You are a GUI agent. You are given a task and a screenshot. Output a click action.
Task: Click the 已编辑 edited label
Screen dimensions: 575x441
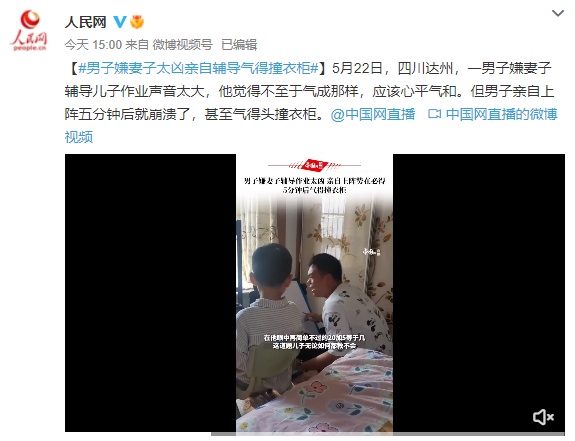[x=239, y=45]
